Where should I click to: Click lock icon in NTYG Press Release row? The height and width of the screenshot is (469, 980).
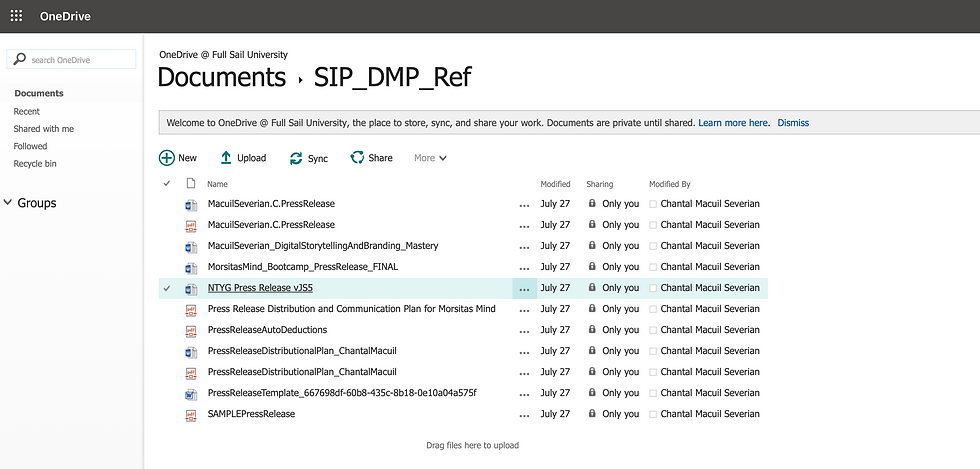592,288
